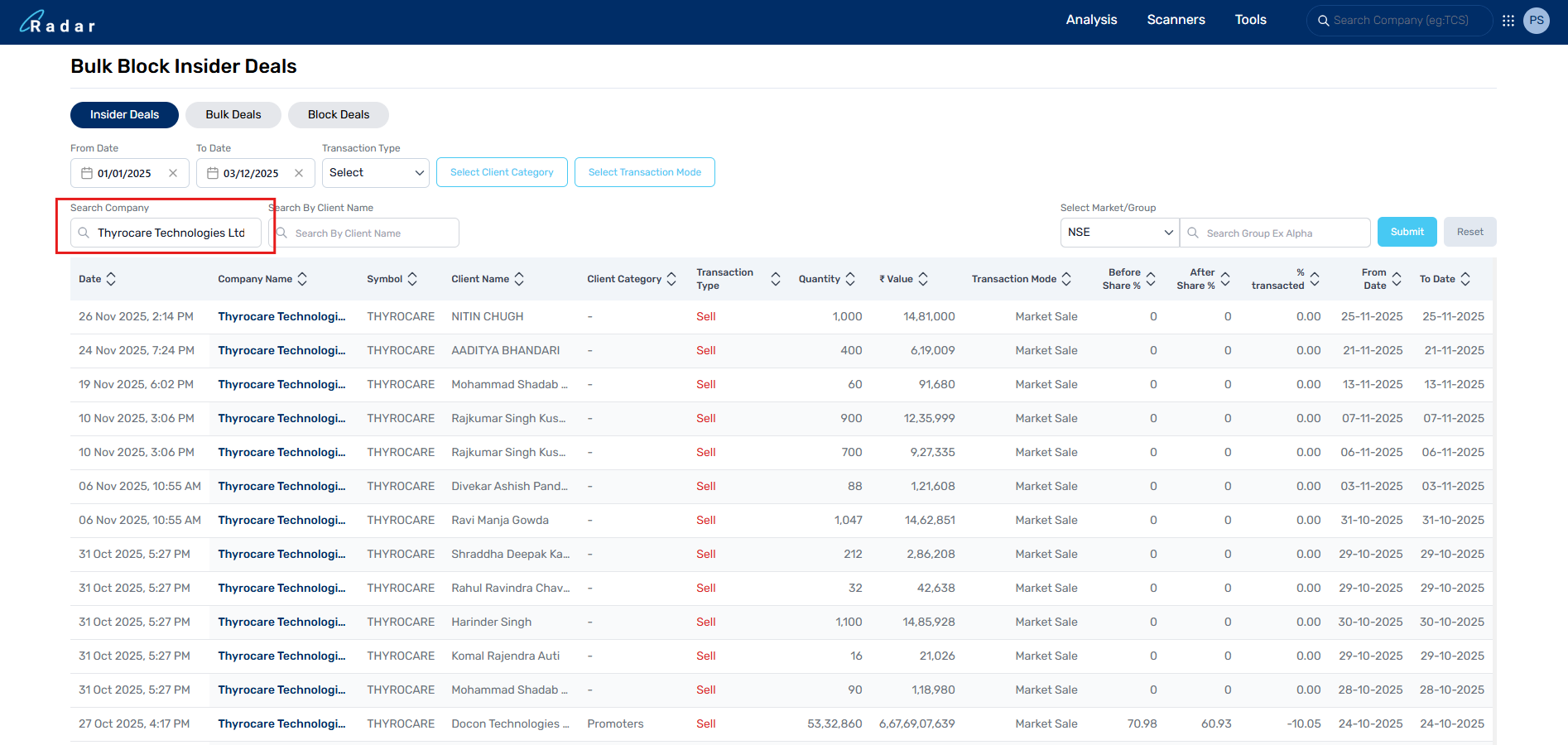Expand the NSE market dropdown
This screenshot has height=745, width=1568.
1119,233
